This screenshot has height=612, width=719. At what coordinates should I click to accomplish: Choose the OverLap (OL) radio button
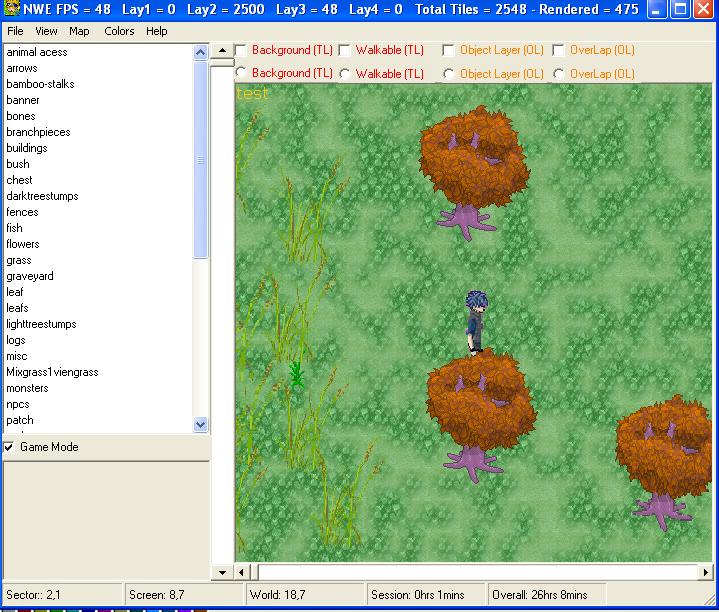click(x=559, y=74)
